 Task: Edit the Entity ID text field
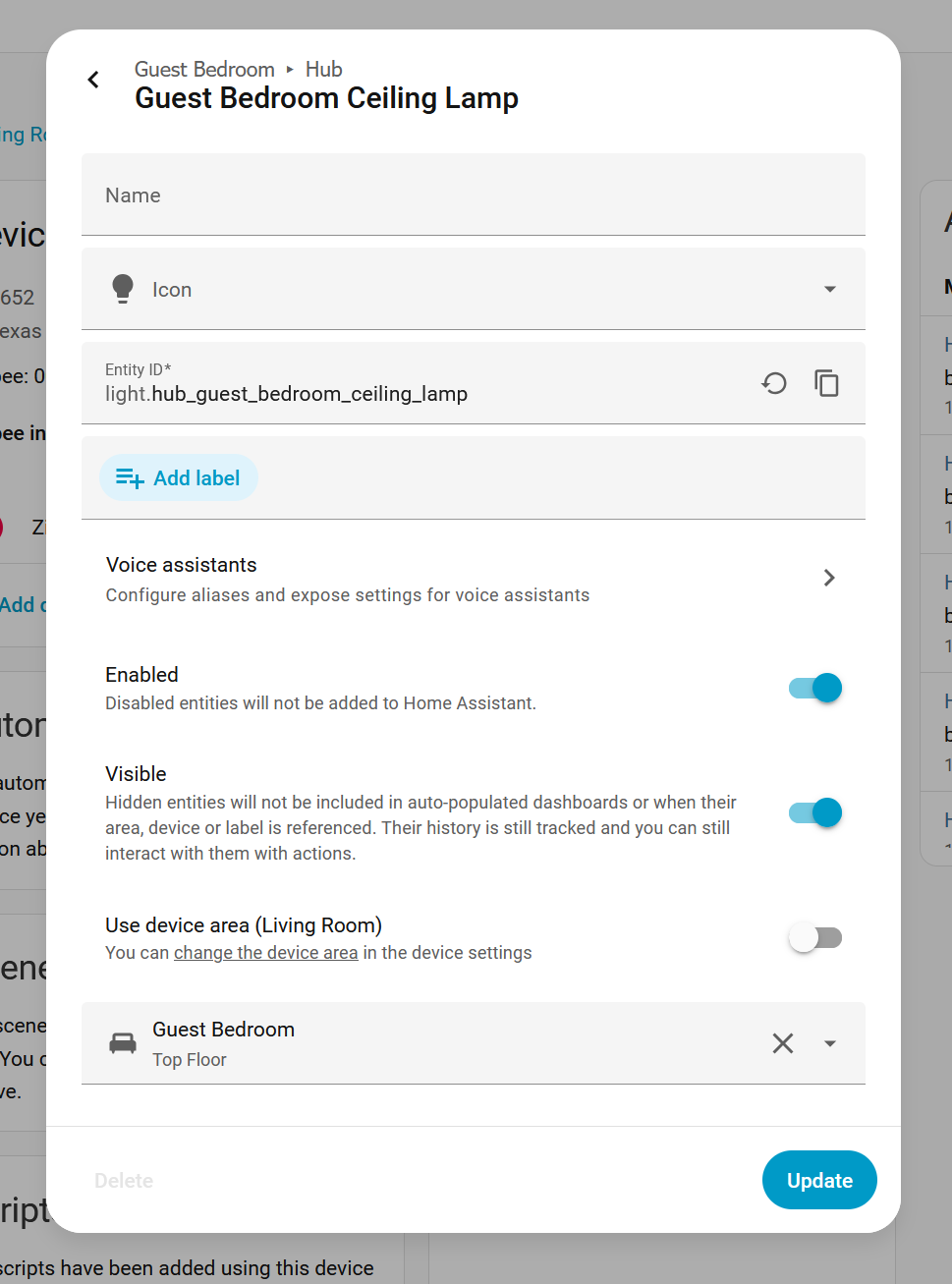[413, 394]
